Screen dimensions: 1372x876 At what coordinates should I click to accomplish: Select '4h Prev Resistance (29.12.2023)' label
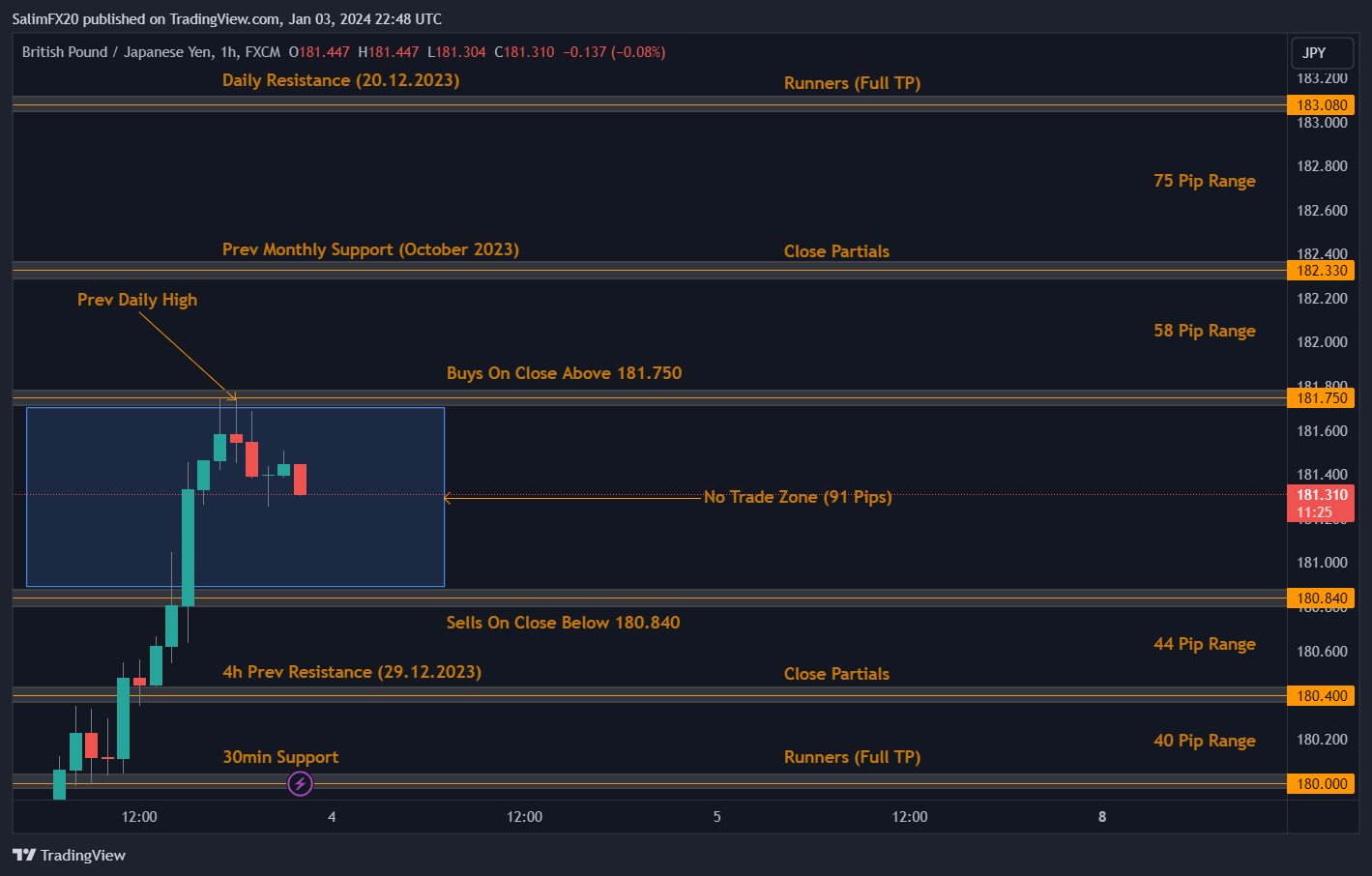click(352, 672)
